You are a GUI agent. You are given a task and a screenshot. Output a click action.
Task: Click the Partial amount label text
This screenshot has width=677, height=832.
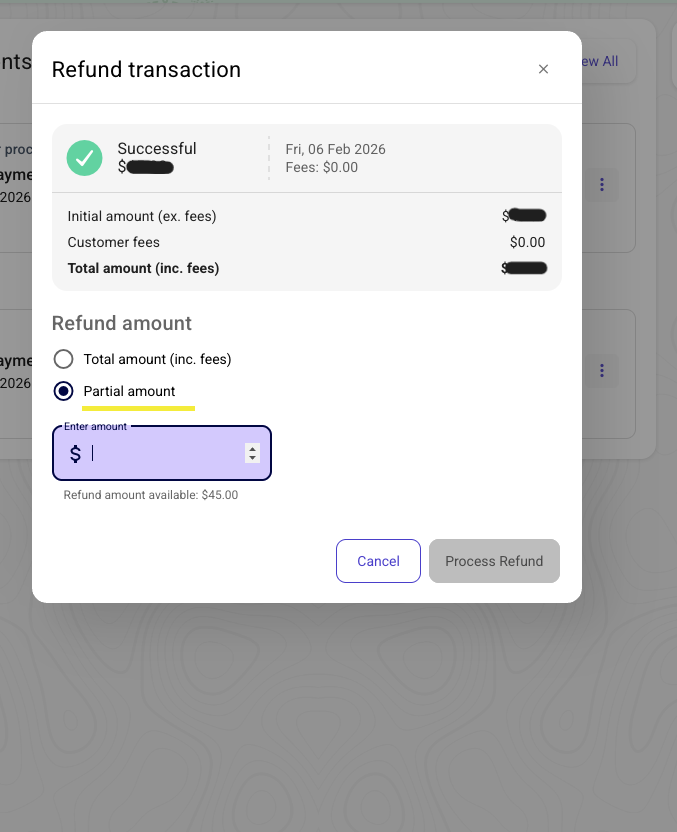pyautogui.click(x=129, y=391)
